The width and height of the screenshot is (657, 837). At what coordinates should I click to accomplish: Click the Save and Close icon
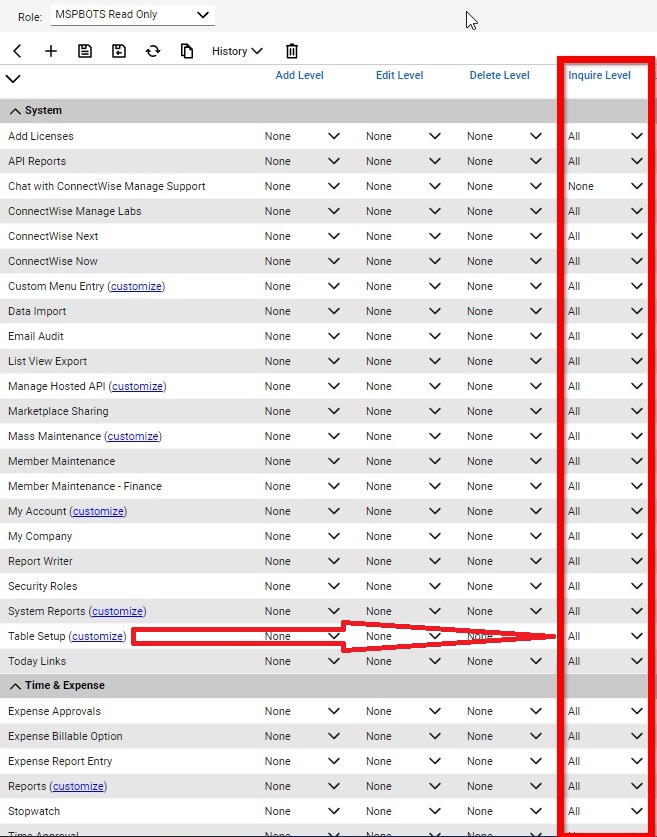(x=119, y=51)
